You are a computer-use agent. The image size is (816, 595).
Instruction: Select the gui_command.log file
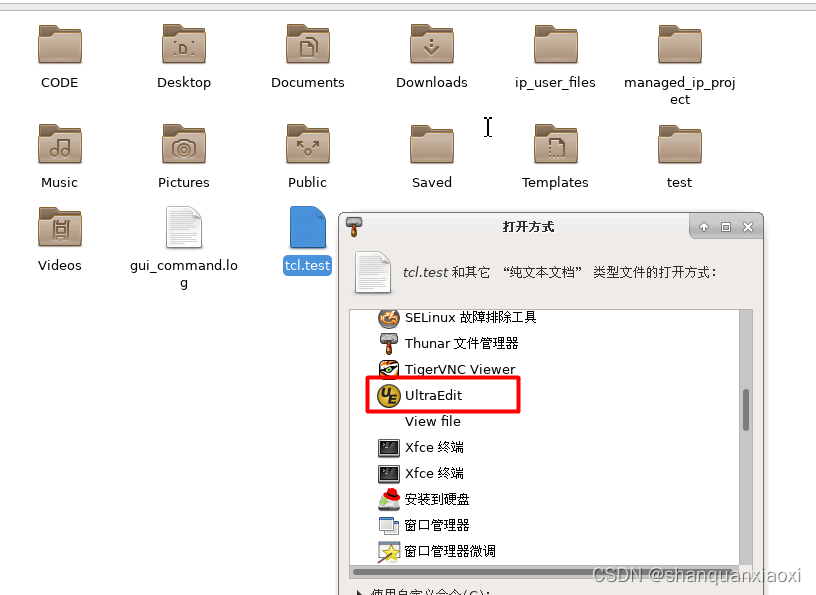coord(184,248)
